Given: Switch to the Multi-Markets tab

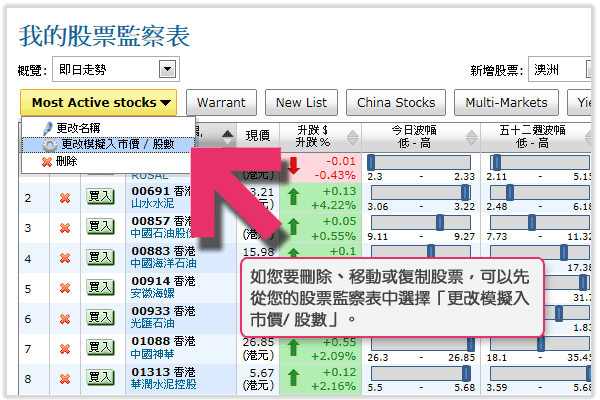Looking at the screenshot, I should tap(506, 103).
